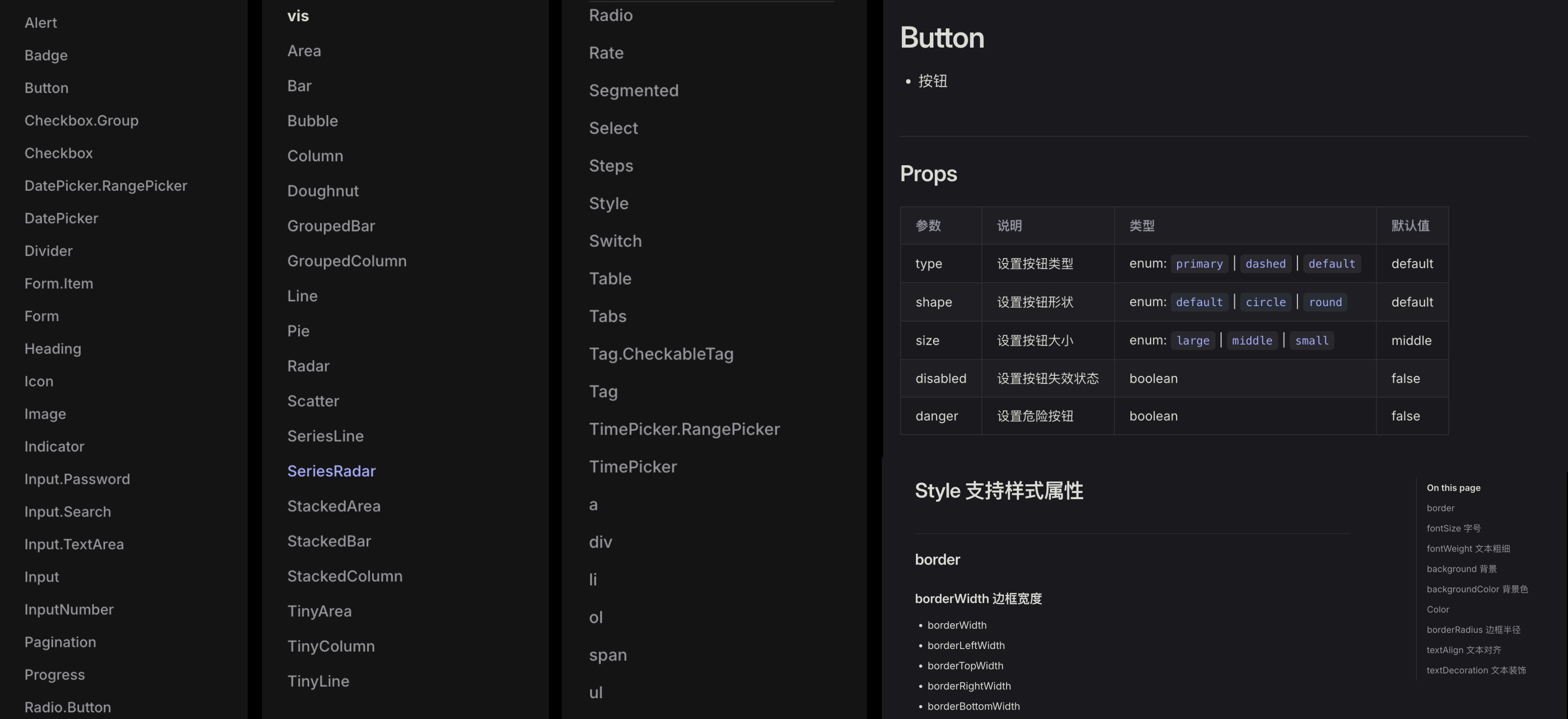This screenshot has height=719, width=1568.
Task: Choose GroupedColumn in the vis list
Action: (x=346, y=261)
